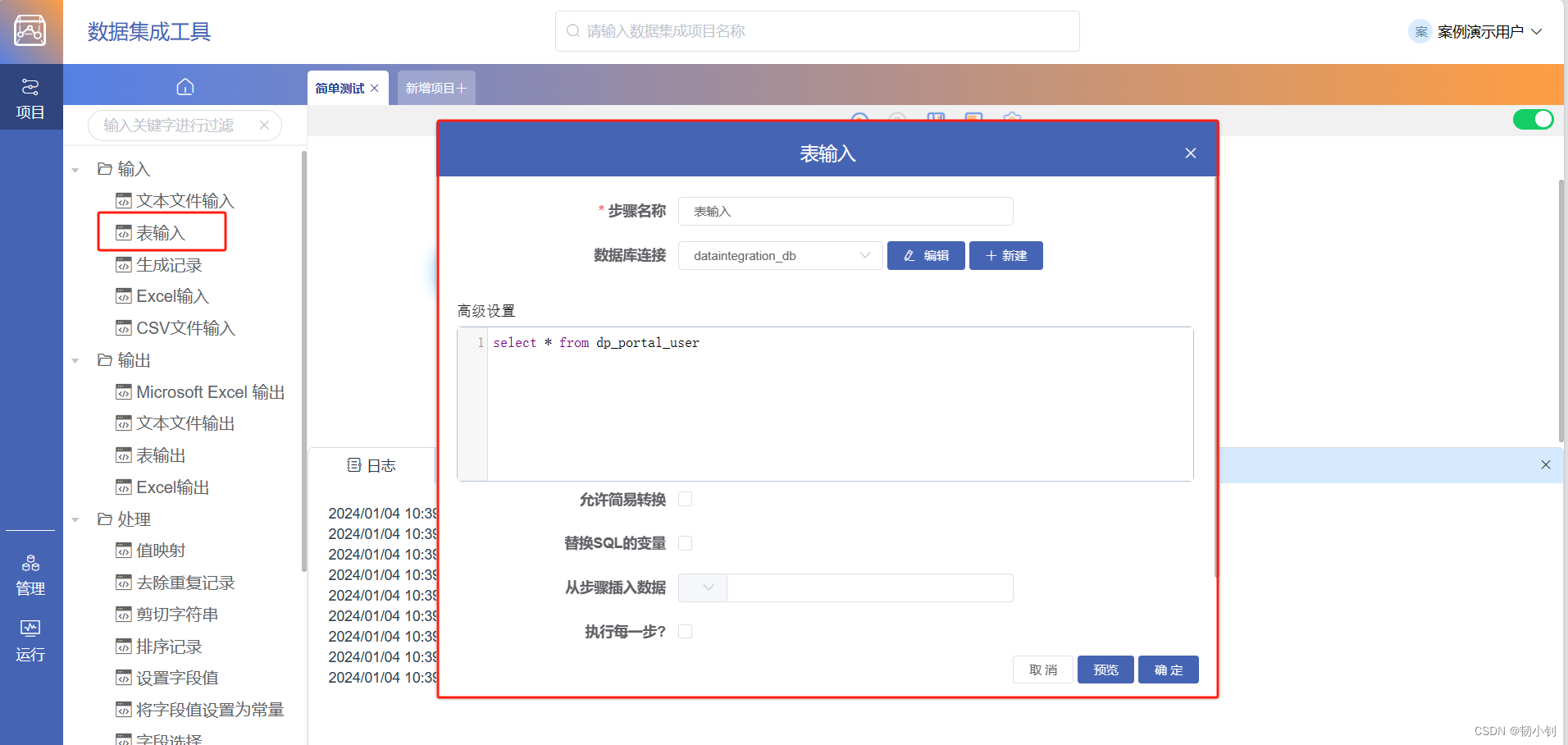Close the 简单测试 tab with its X
1568x745 pixels.
tap(375, 88)
